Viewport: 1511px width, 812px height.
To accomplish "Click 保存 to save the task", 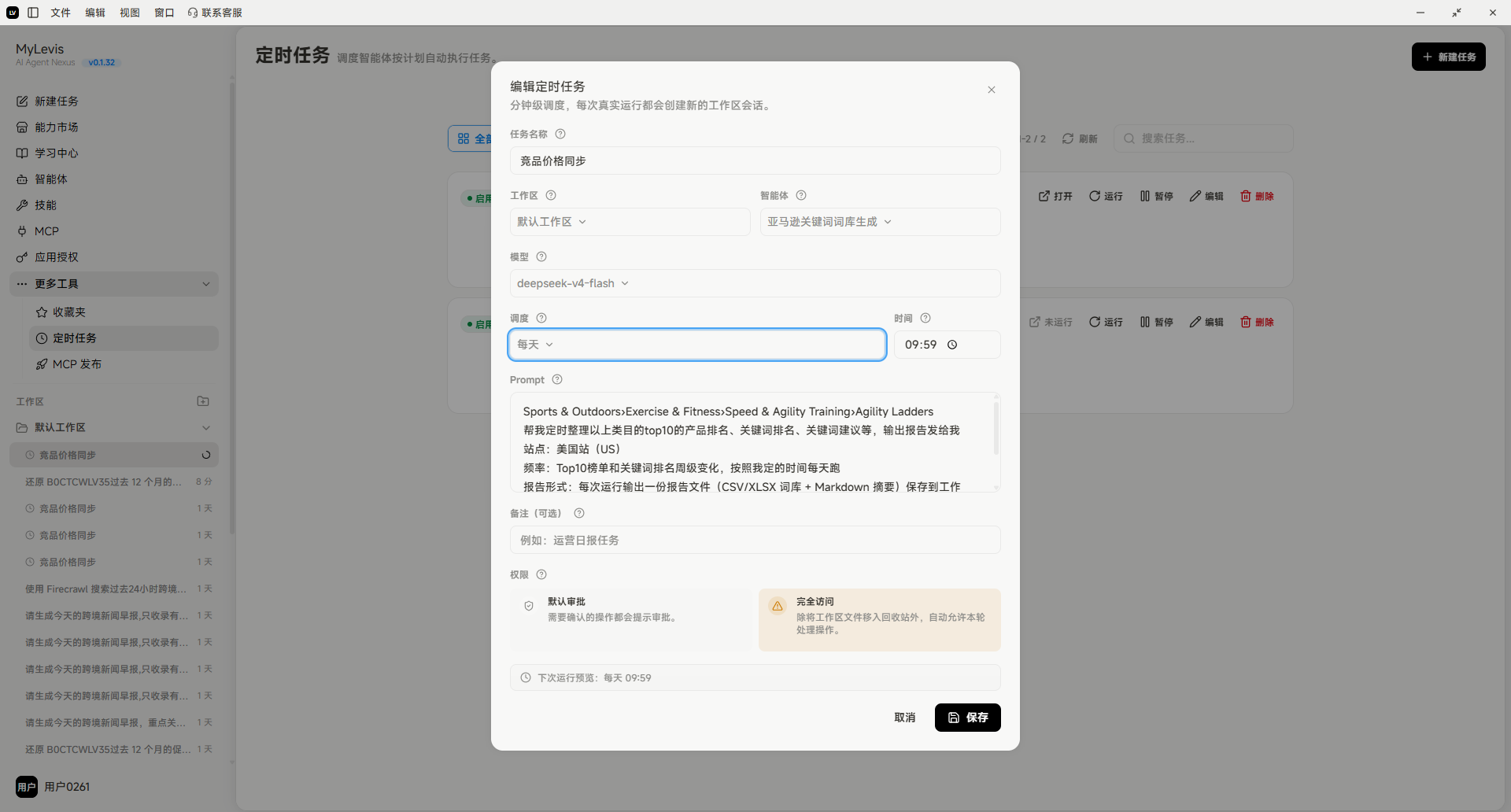I will click(967, 718).
